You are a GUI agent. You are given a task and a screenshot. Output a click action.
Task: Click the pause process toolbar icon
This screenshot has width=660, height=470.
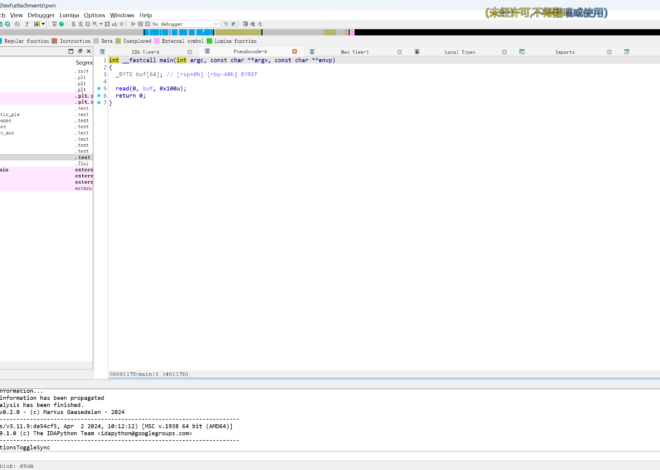click(141, 24)
